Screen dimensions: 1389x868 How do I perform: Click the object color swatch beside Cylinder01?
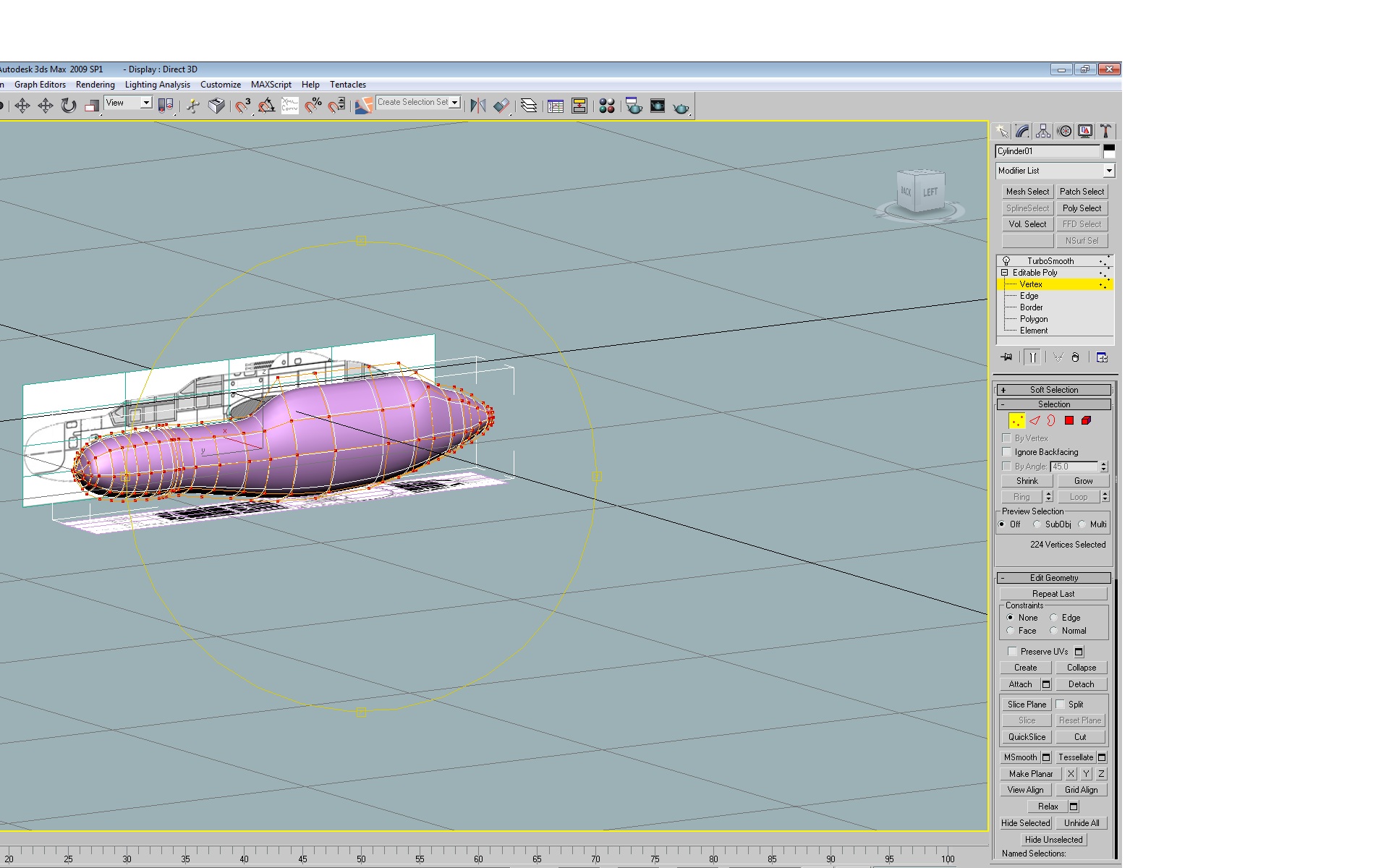click(x=1109, y=151)
